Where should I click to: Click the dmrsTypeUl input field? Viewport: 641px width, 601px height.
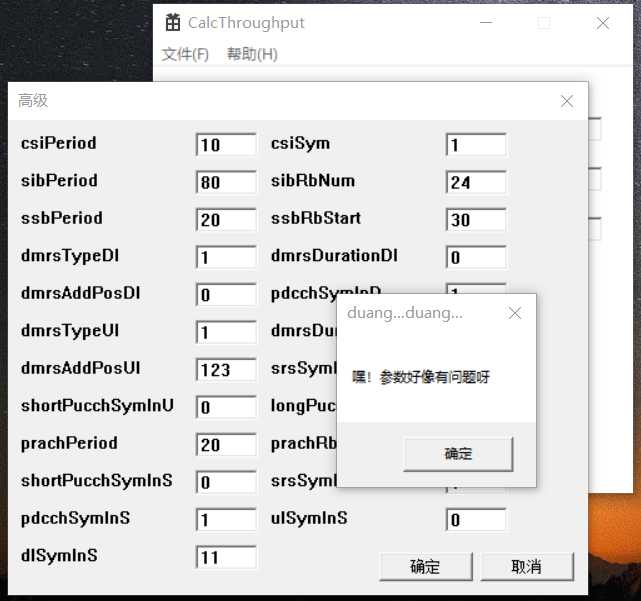226,332
